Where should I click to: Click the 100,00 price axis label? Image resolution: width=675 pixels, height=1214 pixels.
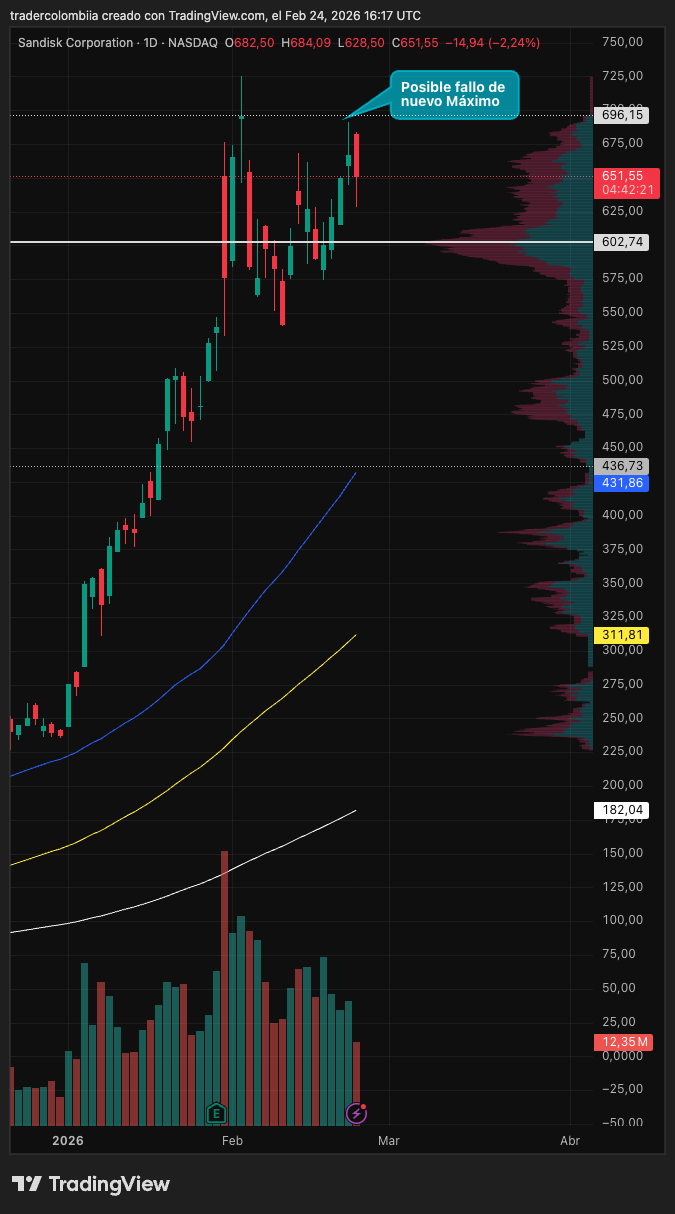click(621, 920)
